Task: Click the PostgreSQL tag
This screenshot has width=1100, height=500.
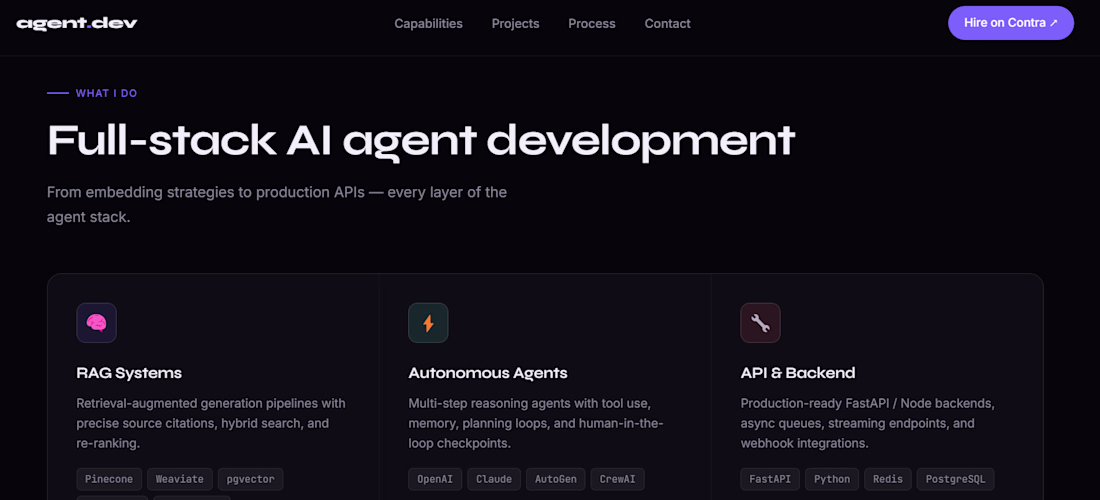Action: tap(955, 479)
